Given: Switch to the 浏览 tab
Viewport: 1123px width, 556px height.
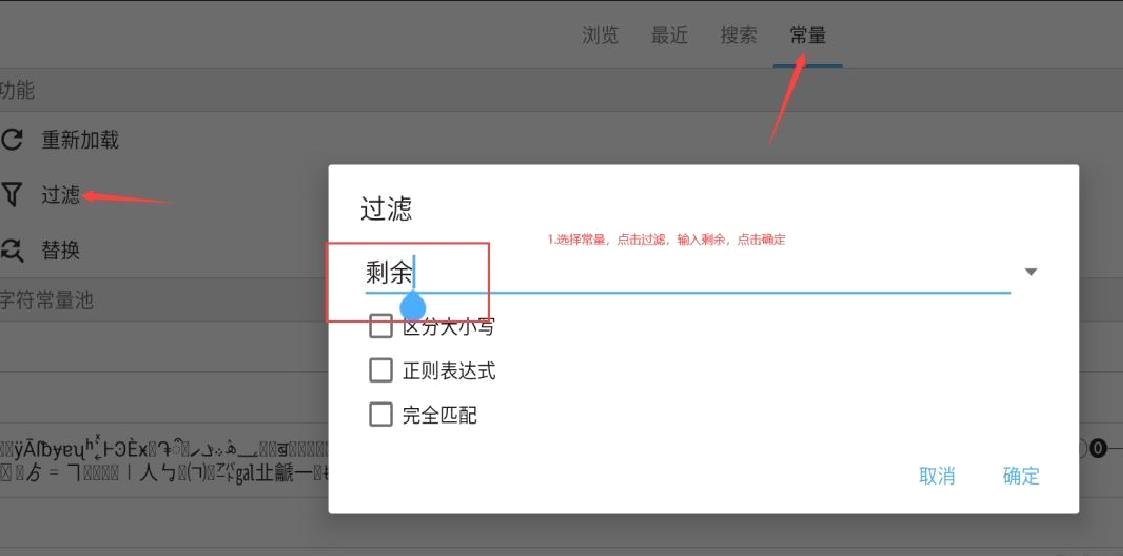Looking at the screenshot, I should (x=600, y=35).
